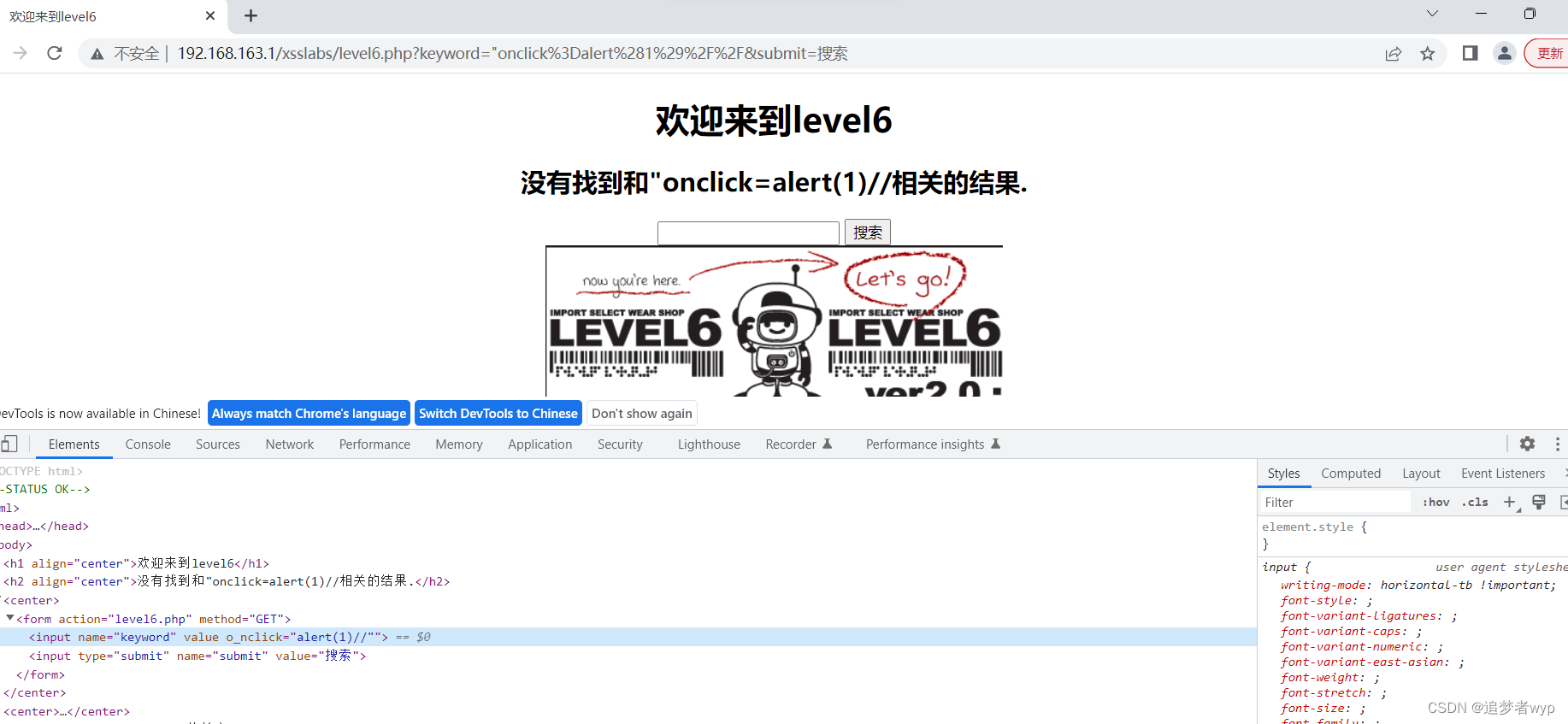Select the Layout pane tab
Viewport: 1568px width, 724px height.
[1421, 474]
